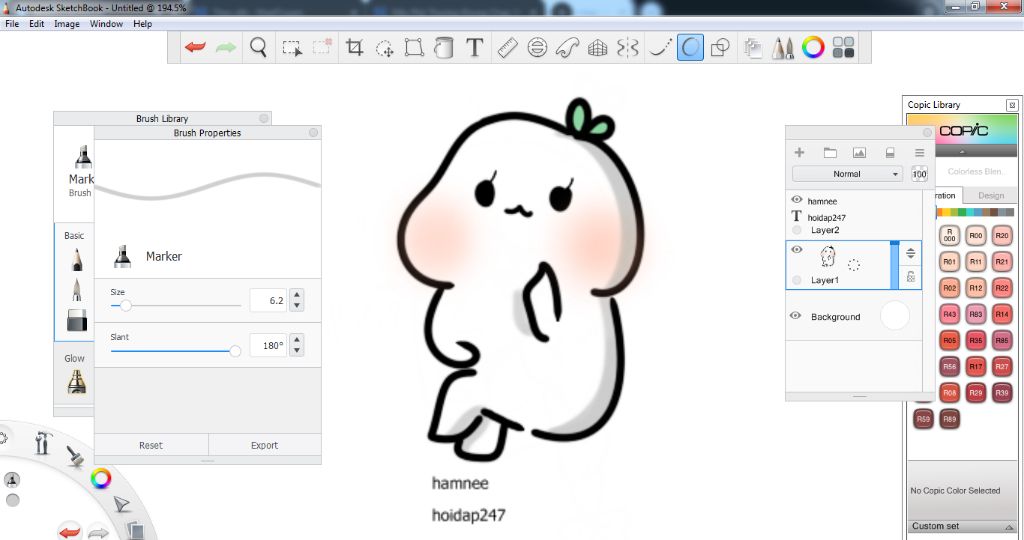Decrease brush Size with down arrow
The height and width of the screenshot is (540, 1024).
(x=297, y=305)
